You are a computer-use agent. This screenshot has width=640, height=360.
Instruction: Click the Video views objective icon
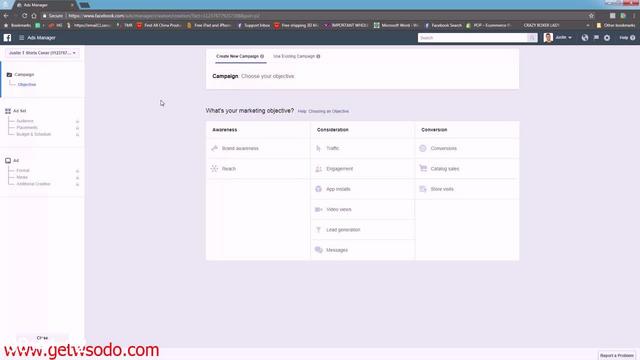tap(318, 209)
